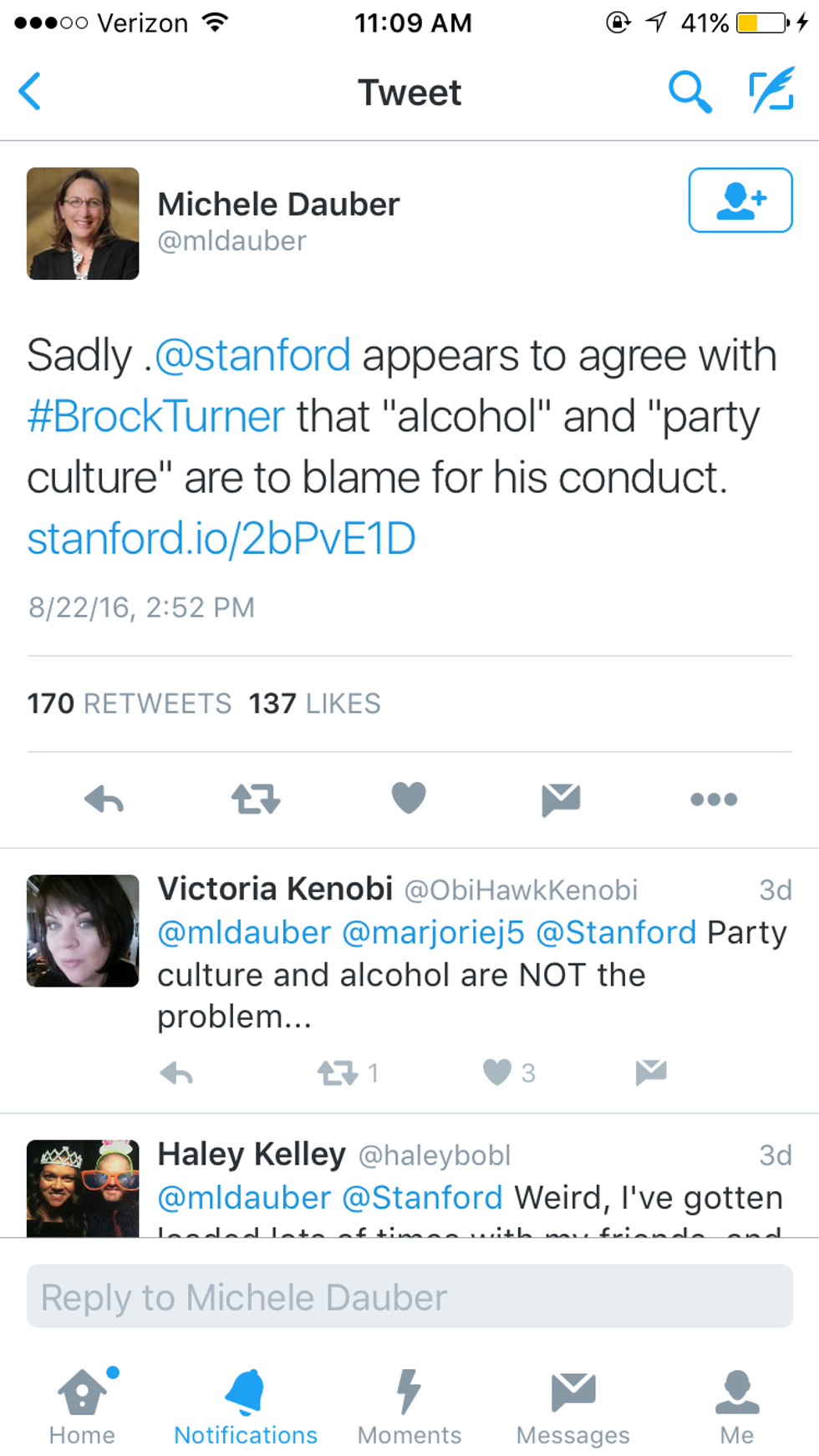Viewport: 819px width, 1456px height.
Task: View Michele Dauber's profile photo
Action: (83, 223)
